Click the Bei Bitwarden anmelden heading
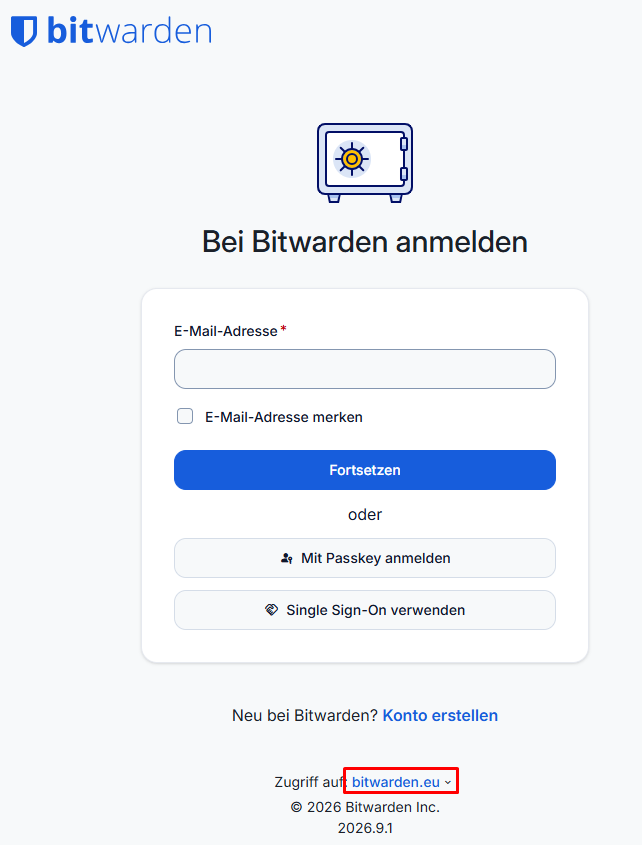This screenshot has width=642, height=845. pyautogui.click(x=365, y=241)
